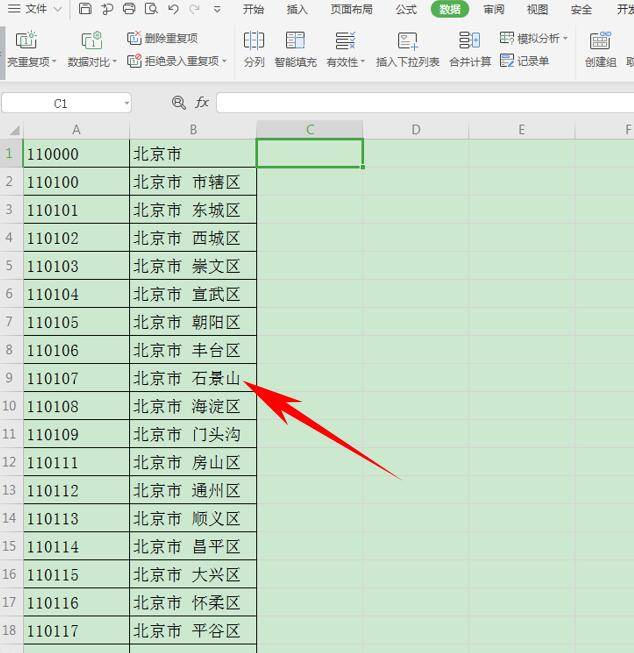Switch to the 插入 tab
Viewport: 634px width, 653px height.
297,9
